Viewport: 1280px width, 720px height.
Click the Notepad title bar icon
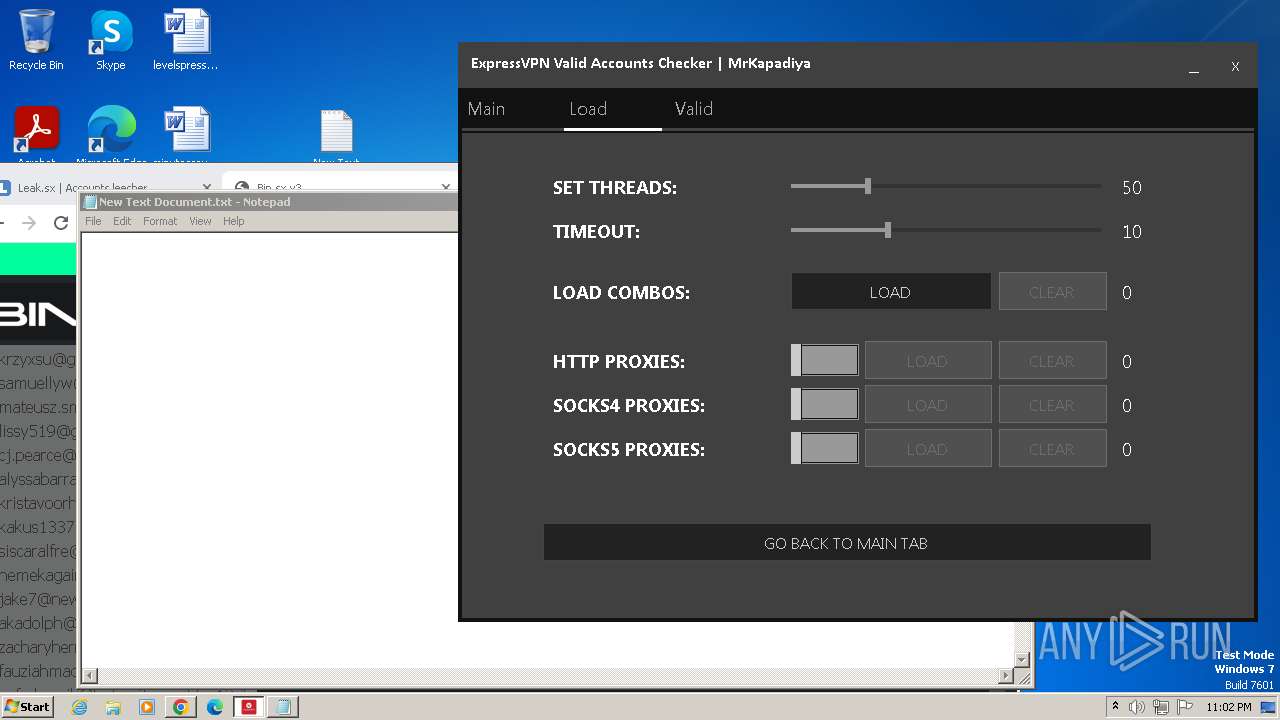coord(90,202)
